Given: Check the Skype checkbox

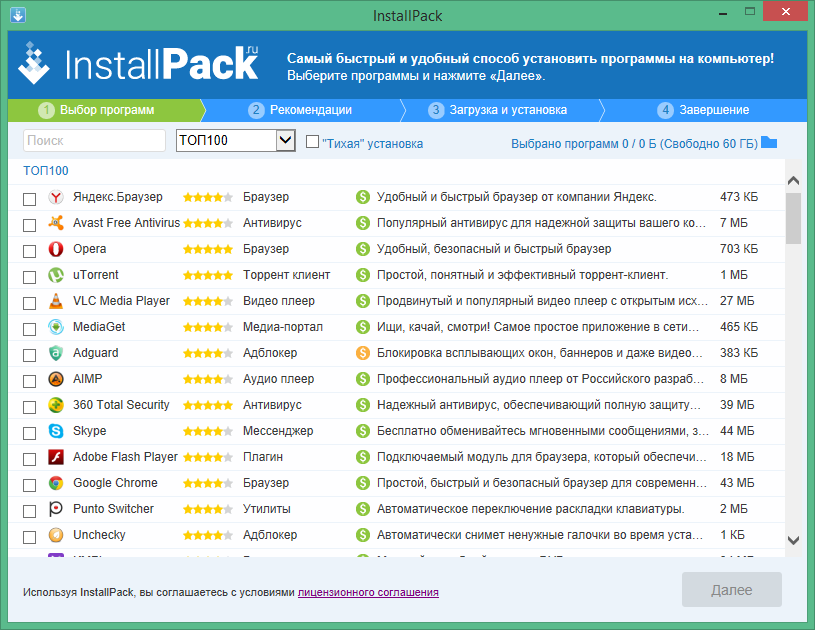Looking at the screenshot, I should [x=30, y=433].
